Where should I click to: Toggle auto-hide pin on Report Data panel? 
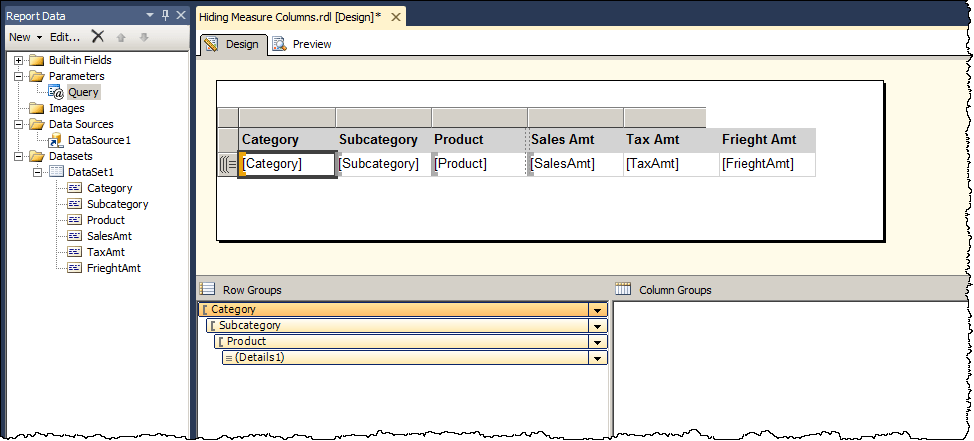165,16
